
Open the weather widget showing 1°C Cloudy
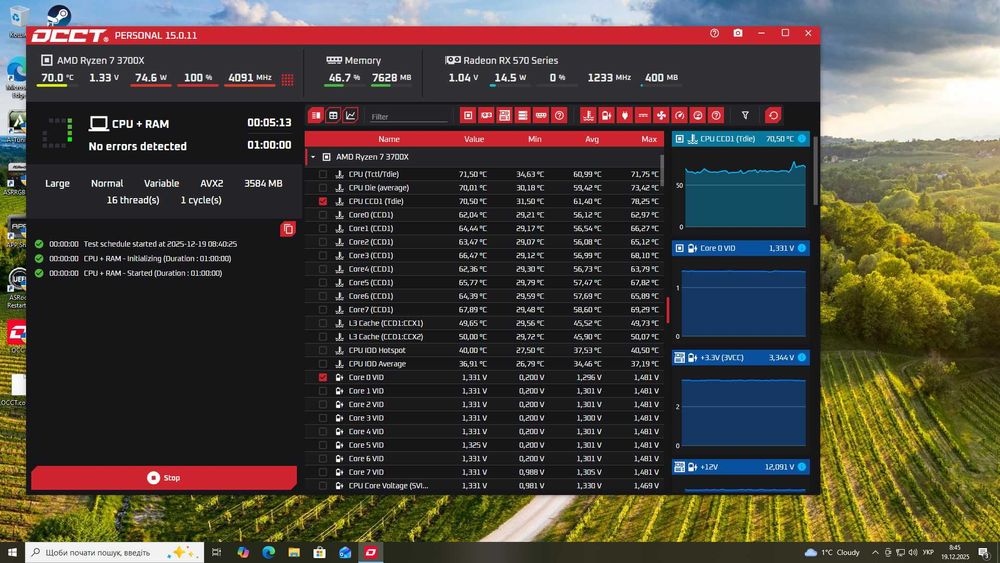coord(832,552)
